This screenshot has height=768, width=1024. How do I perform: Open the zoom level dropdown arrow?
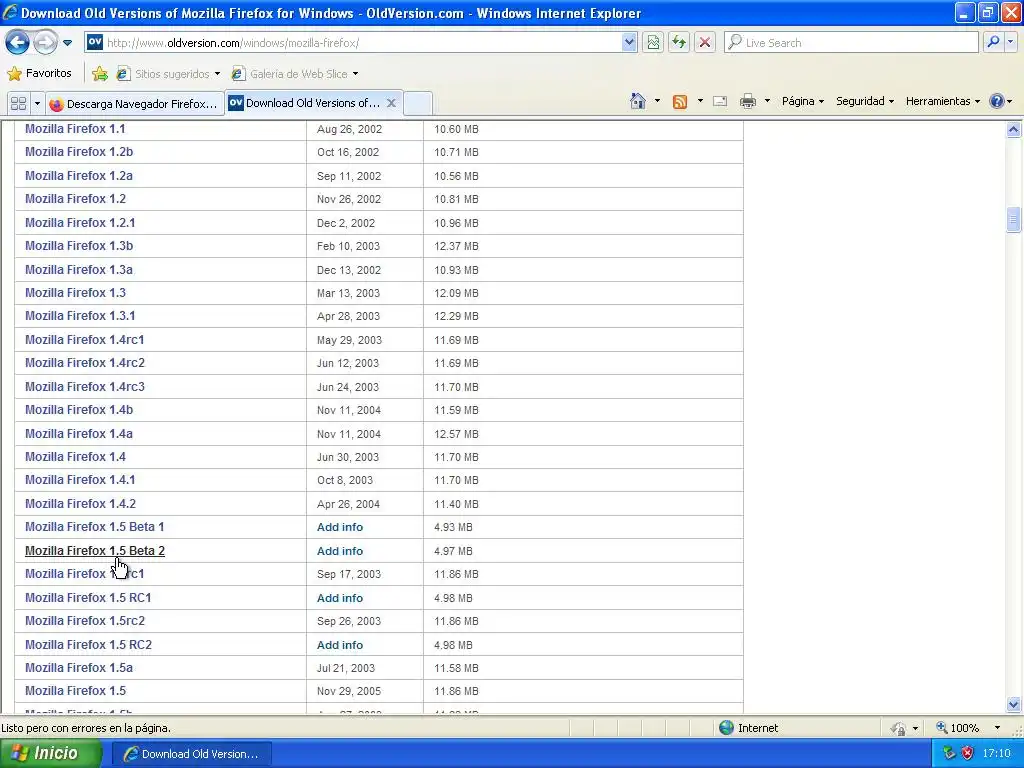click(x=997, y=728)
